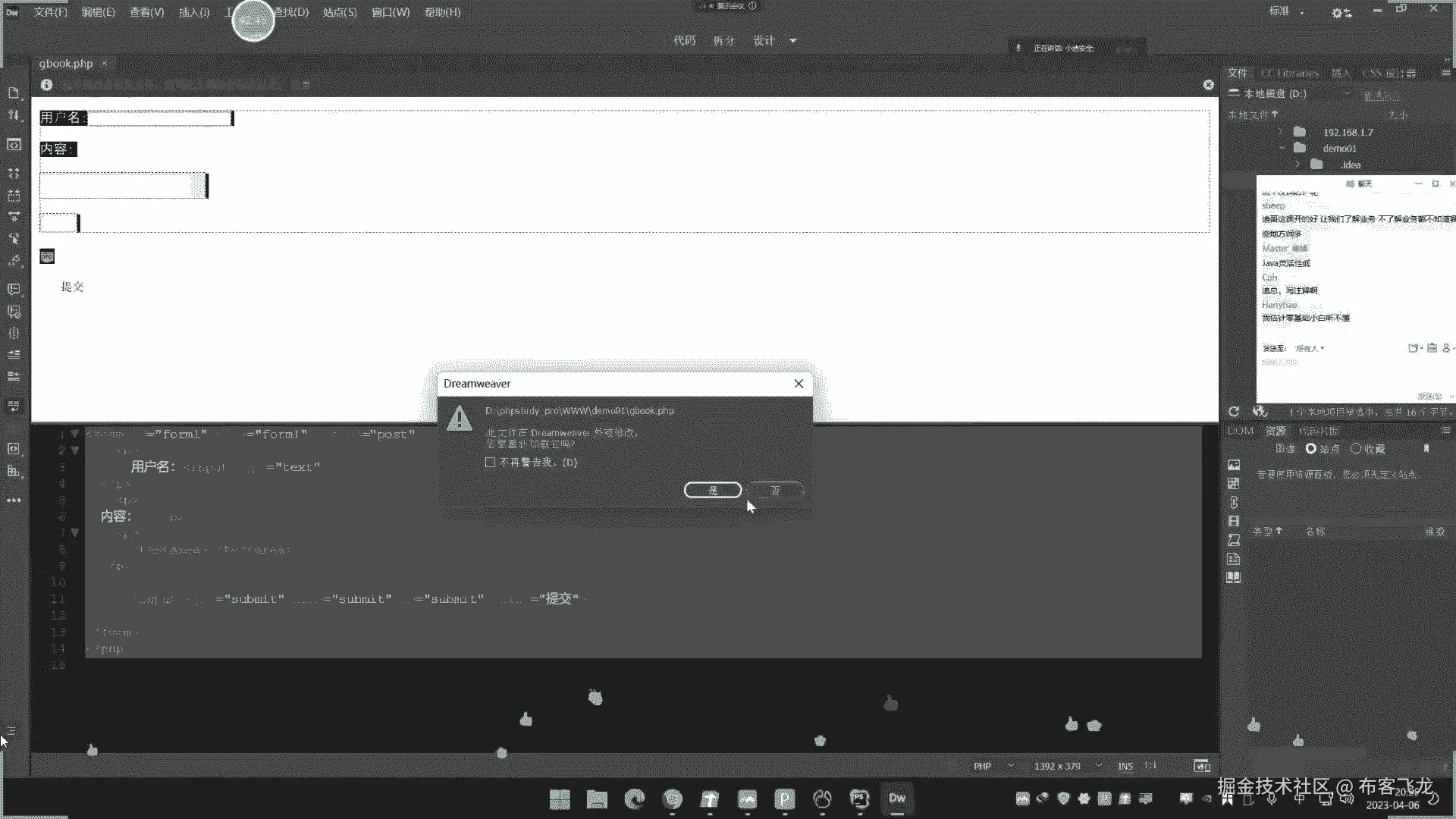Viewport: 1456px width, 819px height.
Task: Click the 用户名 text input field
Action: (x=159, y=118)
